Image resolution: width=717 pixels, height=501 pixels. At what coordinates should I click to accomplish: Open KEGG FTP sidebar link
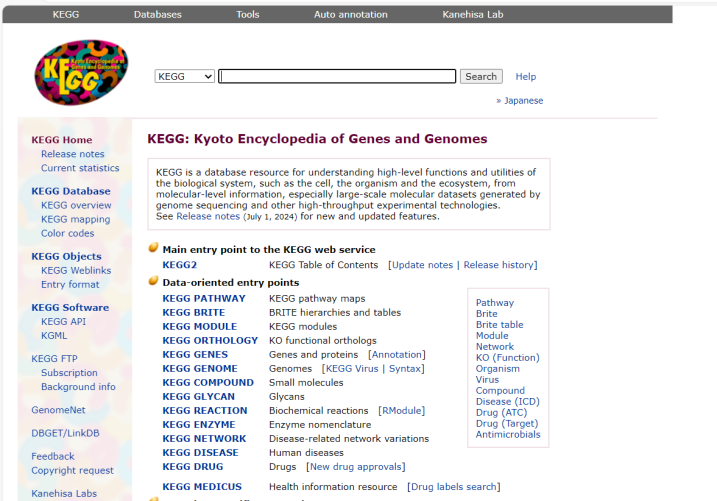click(54, 359)
